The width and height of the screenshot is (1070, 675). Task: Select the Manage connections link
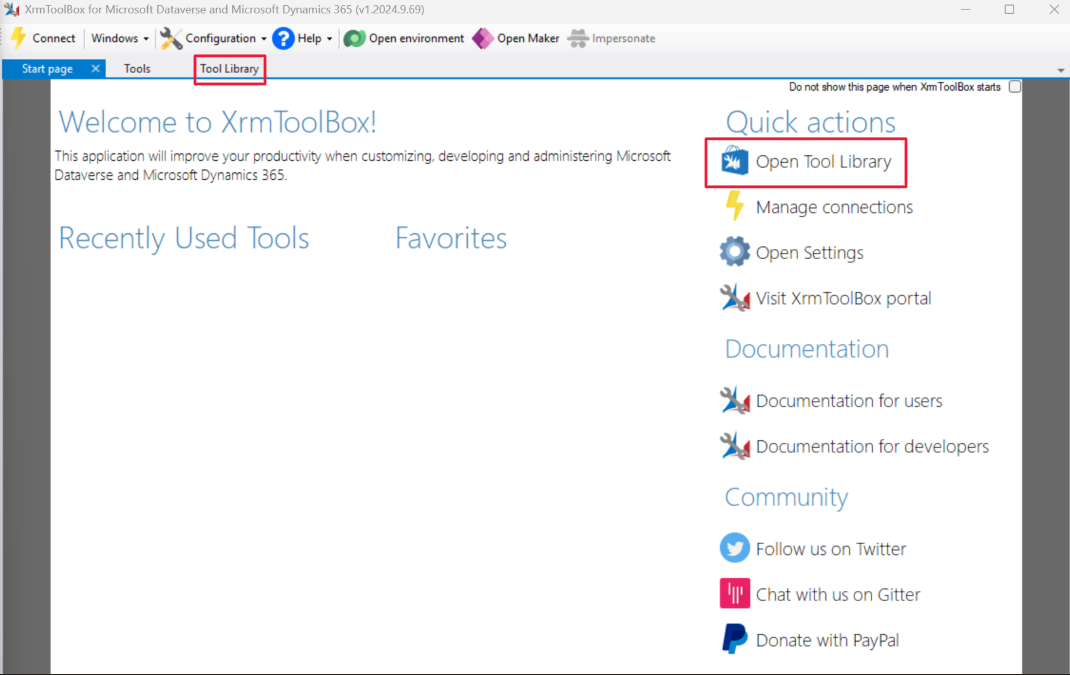pyautogui.click(x=834, y=207)
